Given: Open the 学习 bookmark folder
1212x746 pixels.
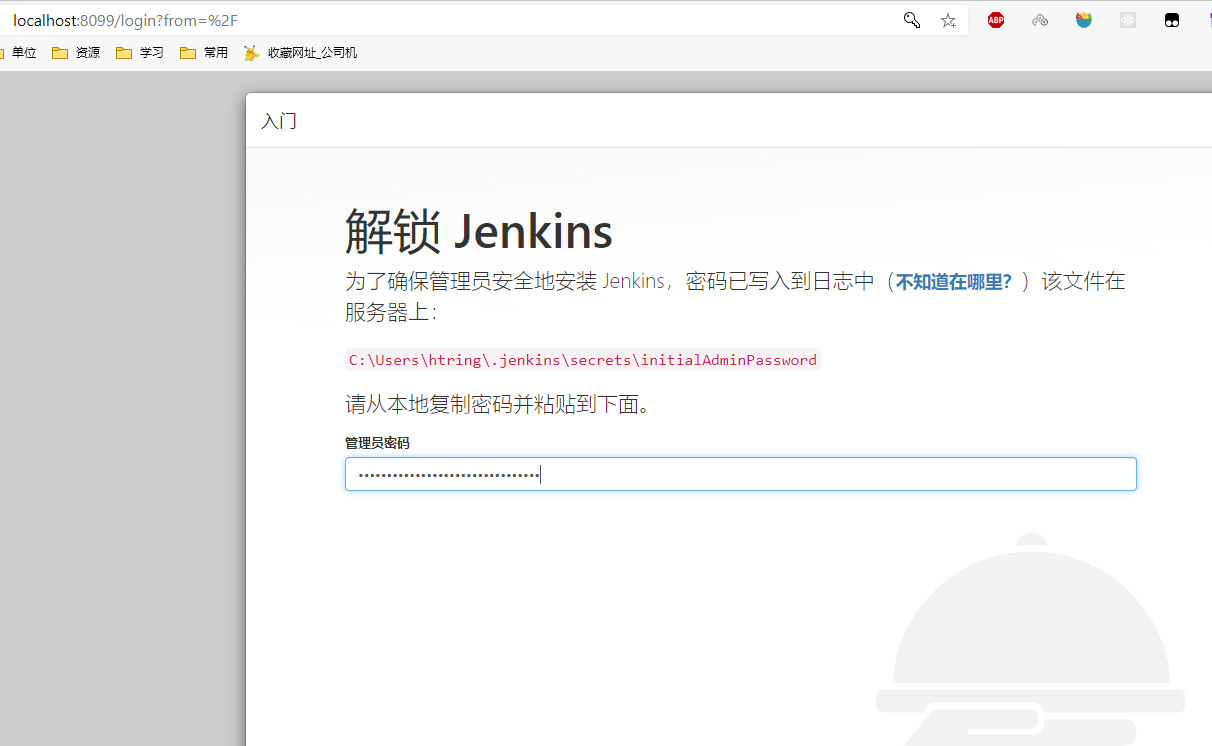Looking at the screenshot, I should click(140, 53).
